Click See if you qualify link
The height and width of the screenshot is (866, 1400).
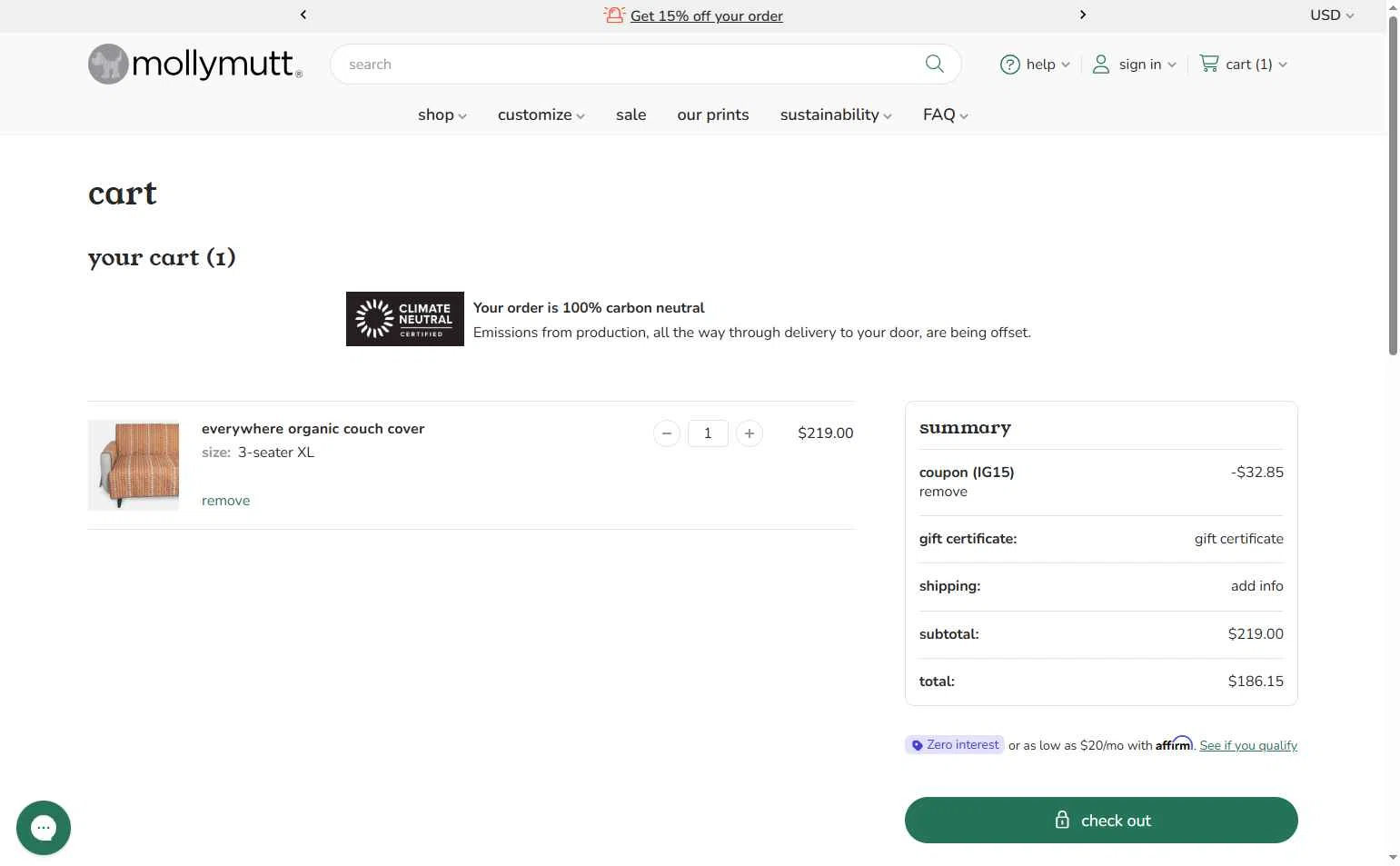point(1248,745)
